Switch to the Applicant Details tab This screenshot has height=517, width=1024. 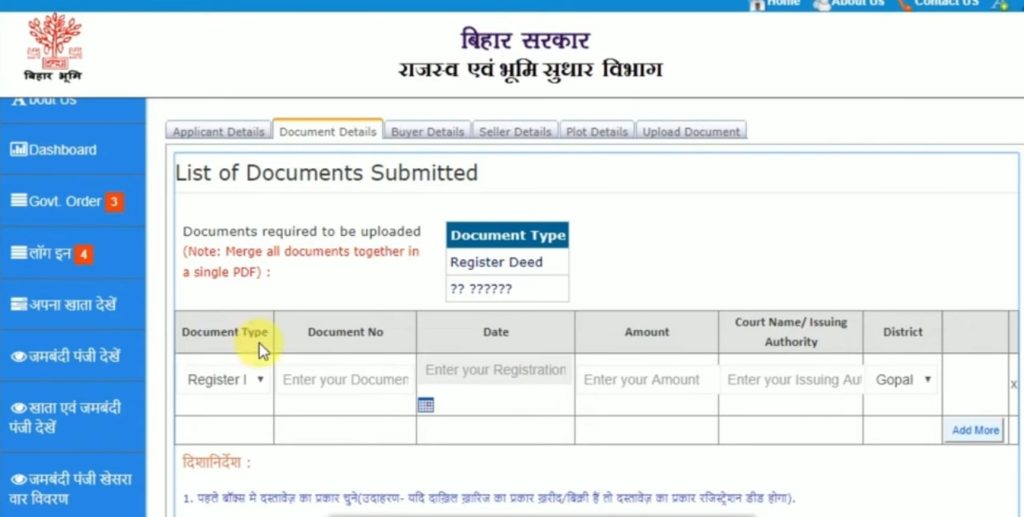coord(218,131)
